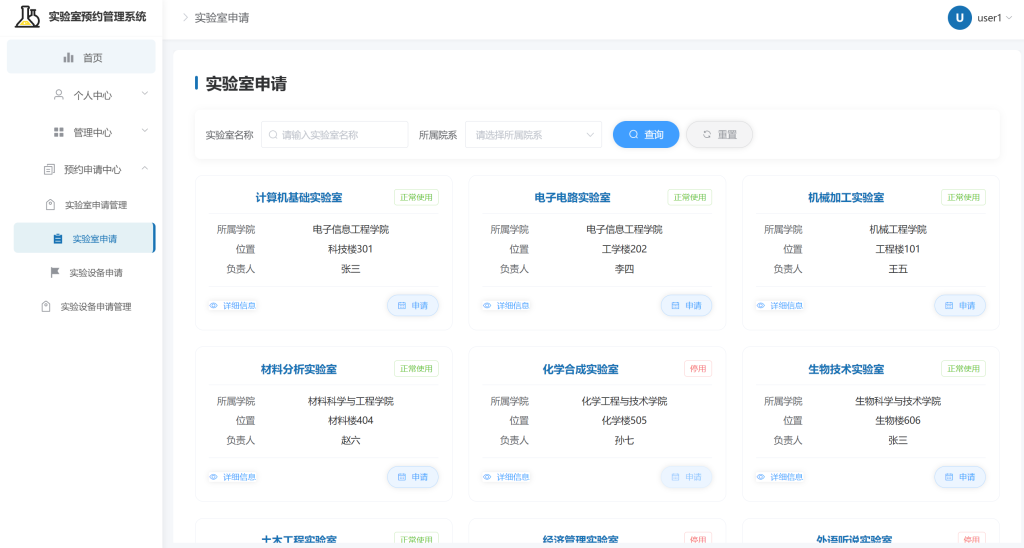Viewport: 1024px width, 548px height.
Task: Open 实验设备申请管理 in sidebar
Action: tap(85, 306)
